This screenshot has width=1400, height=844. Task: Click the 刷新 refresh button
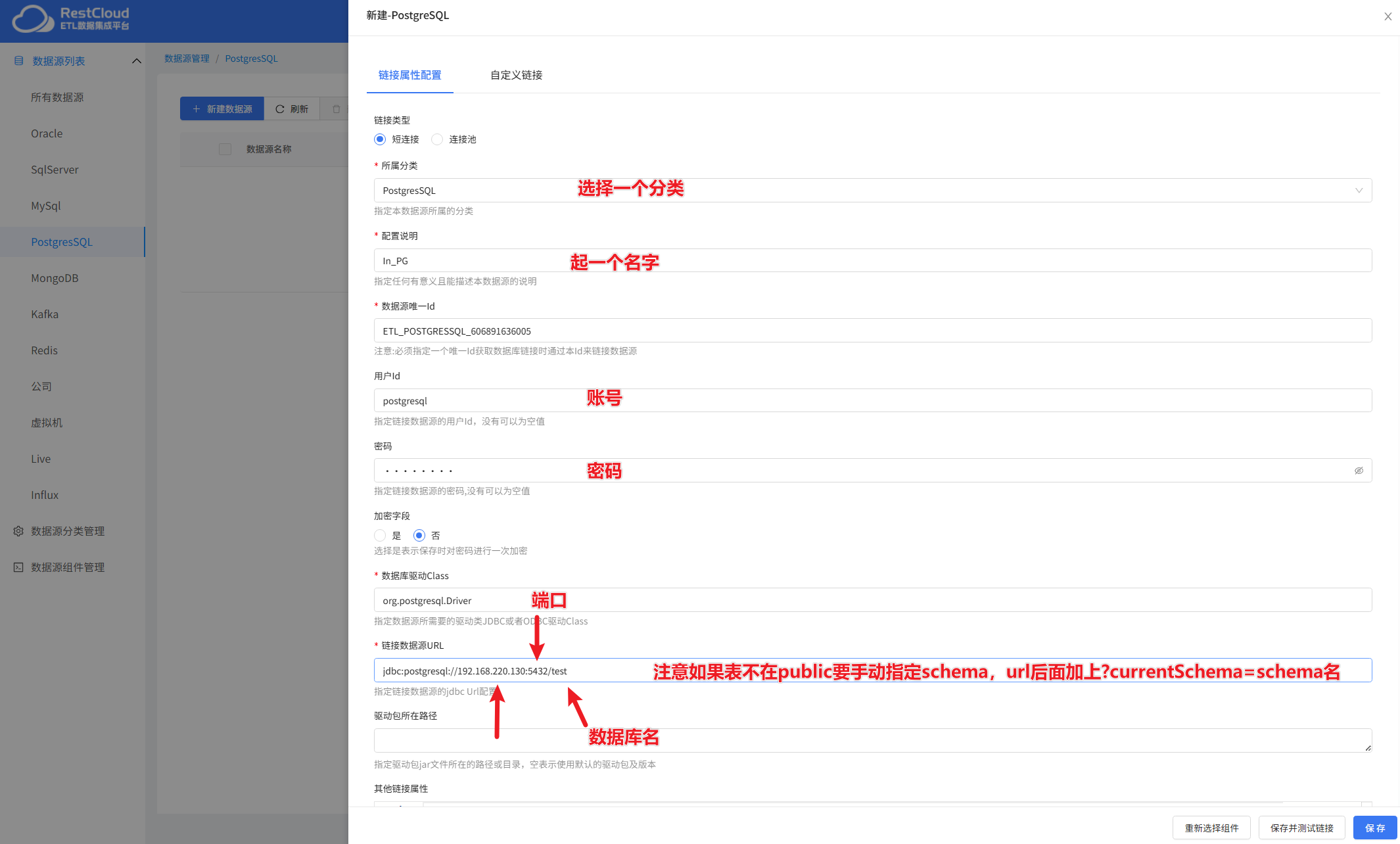[x=292, y=109]
